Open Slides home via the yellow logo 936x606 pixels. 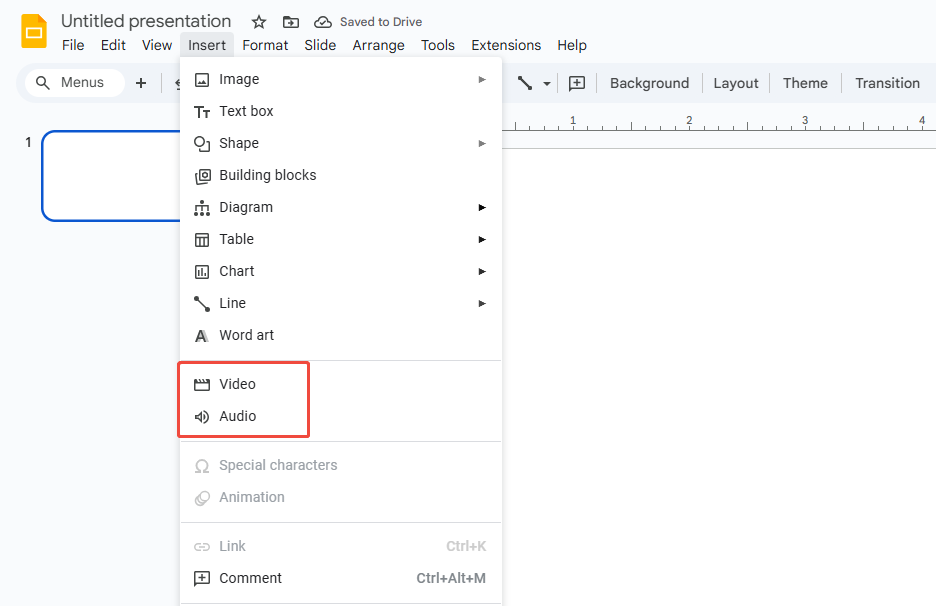pos(33,31)
